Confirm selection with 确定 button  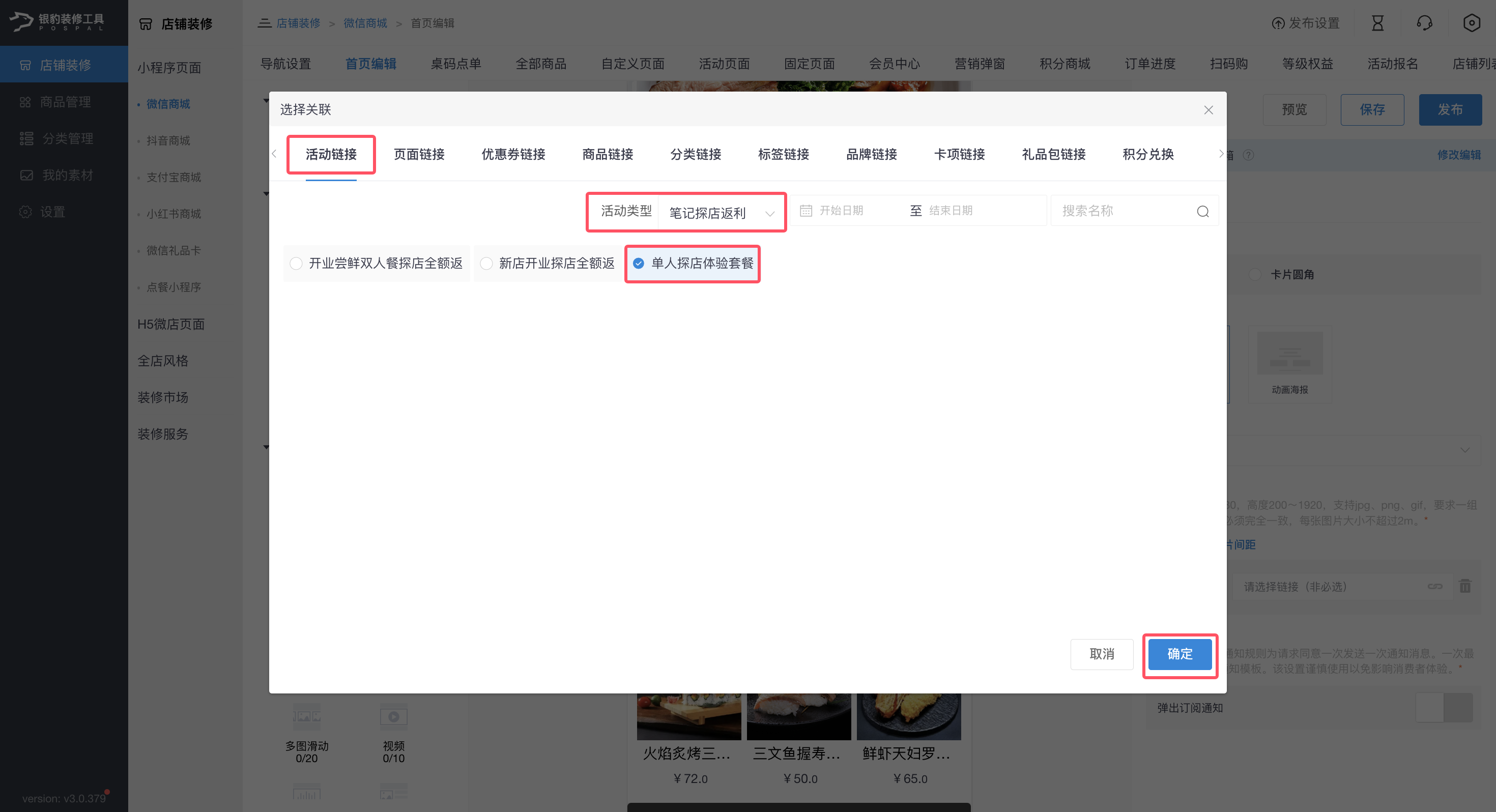coord(1179,654)
